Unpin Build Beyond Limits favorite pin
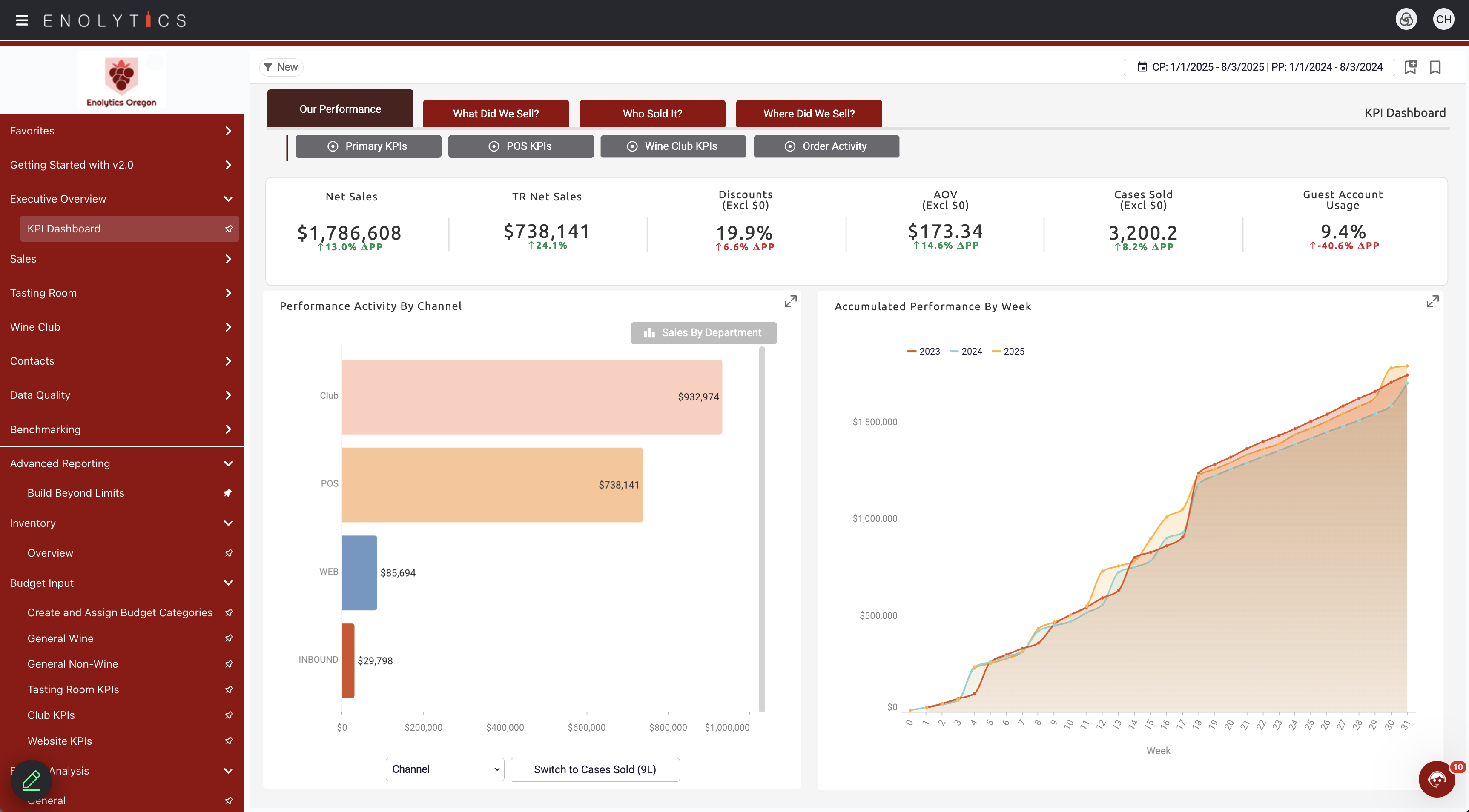 click(228, 493)
